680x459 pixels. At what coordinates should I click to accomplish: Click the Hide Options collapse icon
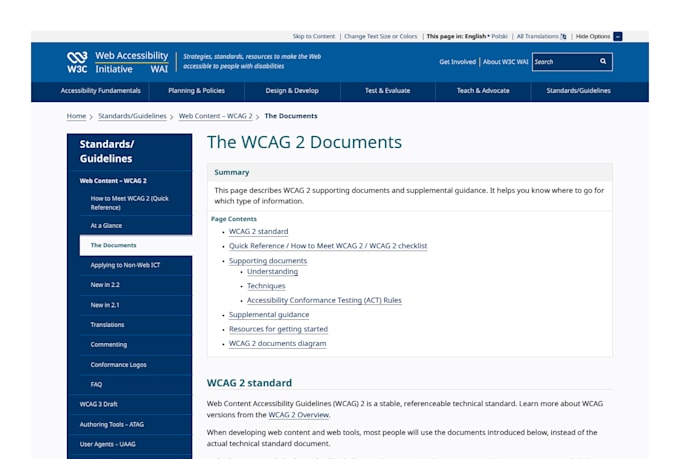point(618,36)
